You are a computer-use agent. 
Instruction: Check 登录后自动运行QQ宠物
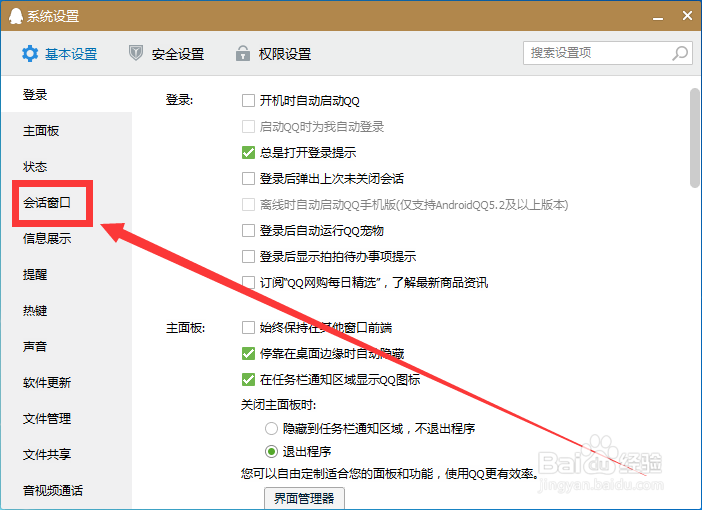(x=248, y=231)
